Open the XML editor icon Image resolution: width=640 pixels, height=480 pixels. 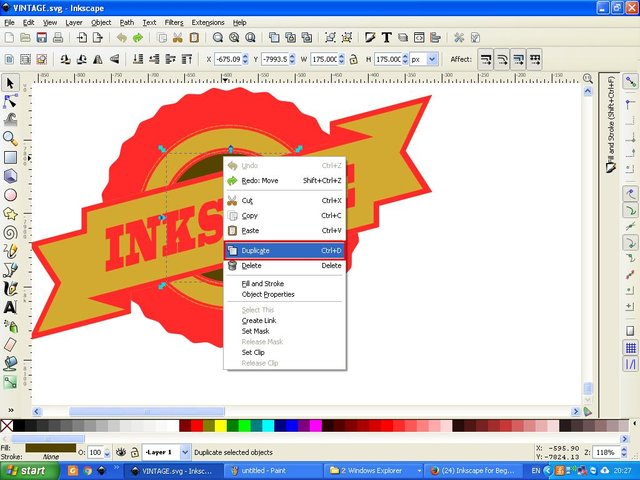tap(419, 38)
